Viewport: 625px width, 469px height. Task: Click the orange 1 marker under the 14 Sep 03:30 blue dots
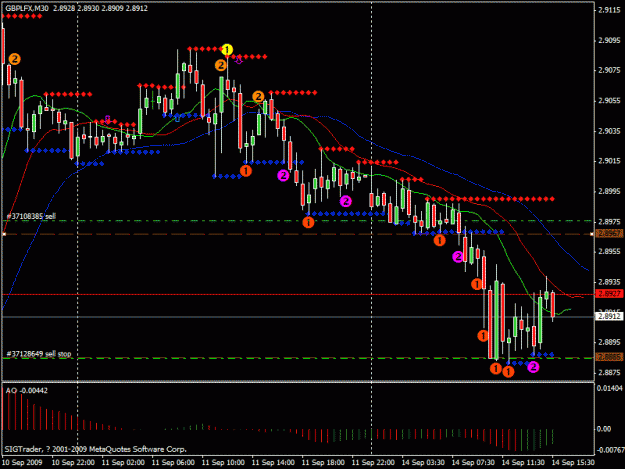(x=439, y=240)
